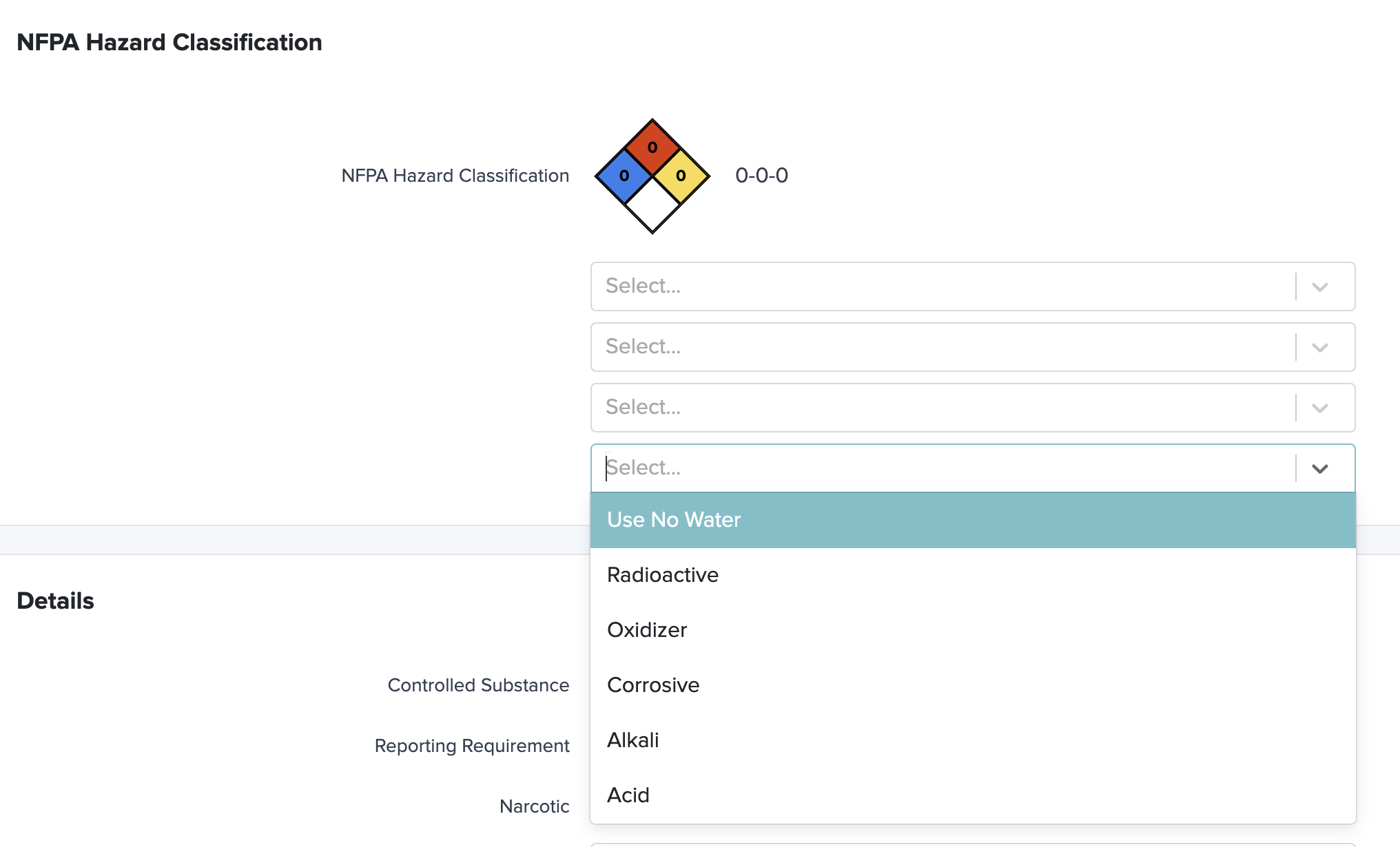This screenshot has height=847, width=1400.
Task: Select Corrosive from the list
Action: pyautogui.click(x=653, y=685)
